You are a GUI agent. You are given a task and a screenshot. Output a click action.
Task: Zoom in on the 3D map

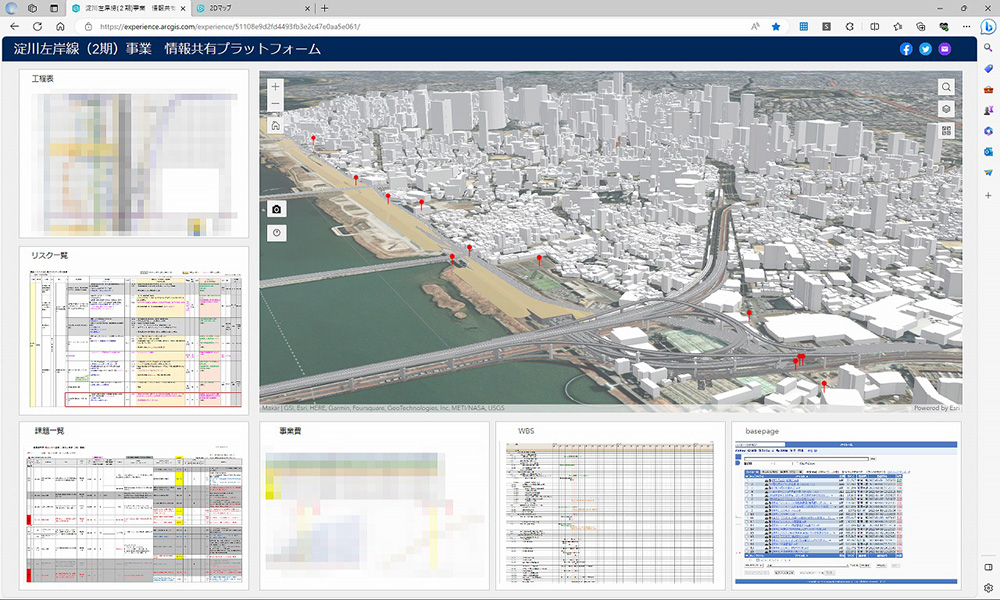point(275,88)
